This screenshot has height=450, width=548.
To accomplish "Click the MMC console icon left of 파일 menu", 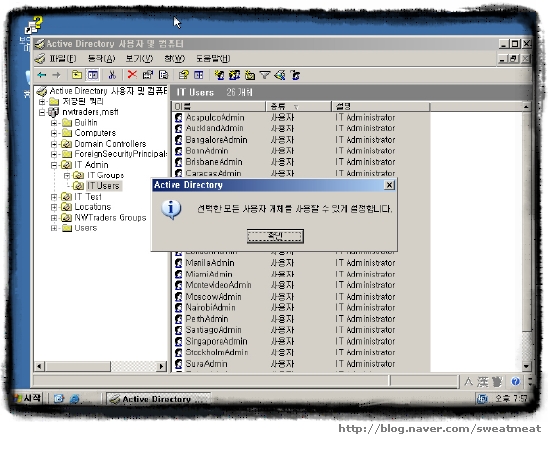I will (40, 58).
